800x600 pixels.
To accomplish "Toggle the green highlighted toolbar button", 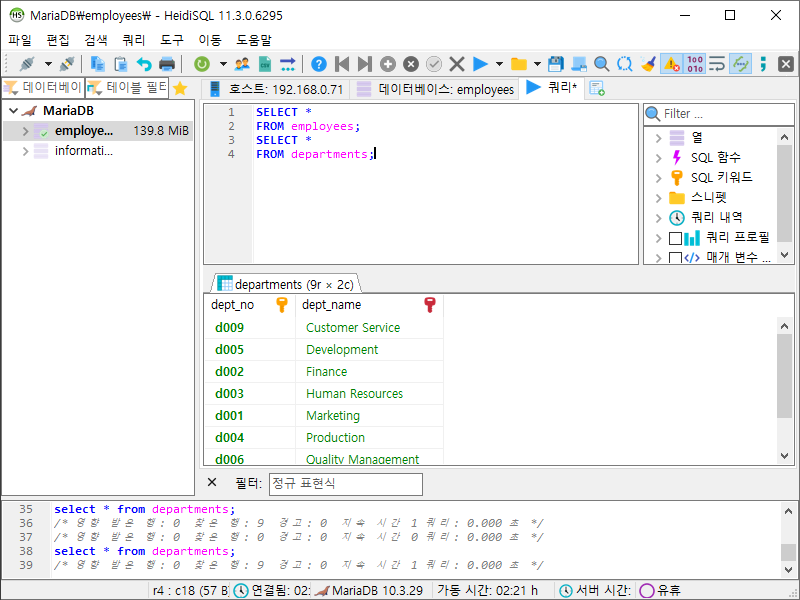I will coord(740,64).
